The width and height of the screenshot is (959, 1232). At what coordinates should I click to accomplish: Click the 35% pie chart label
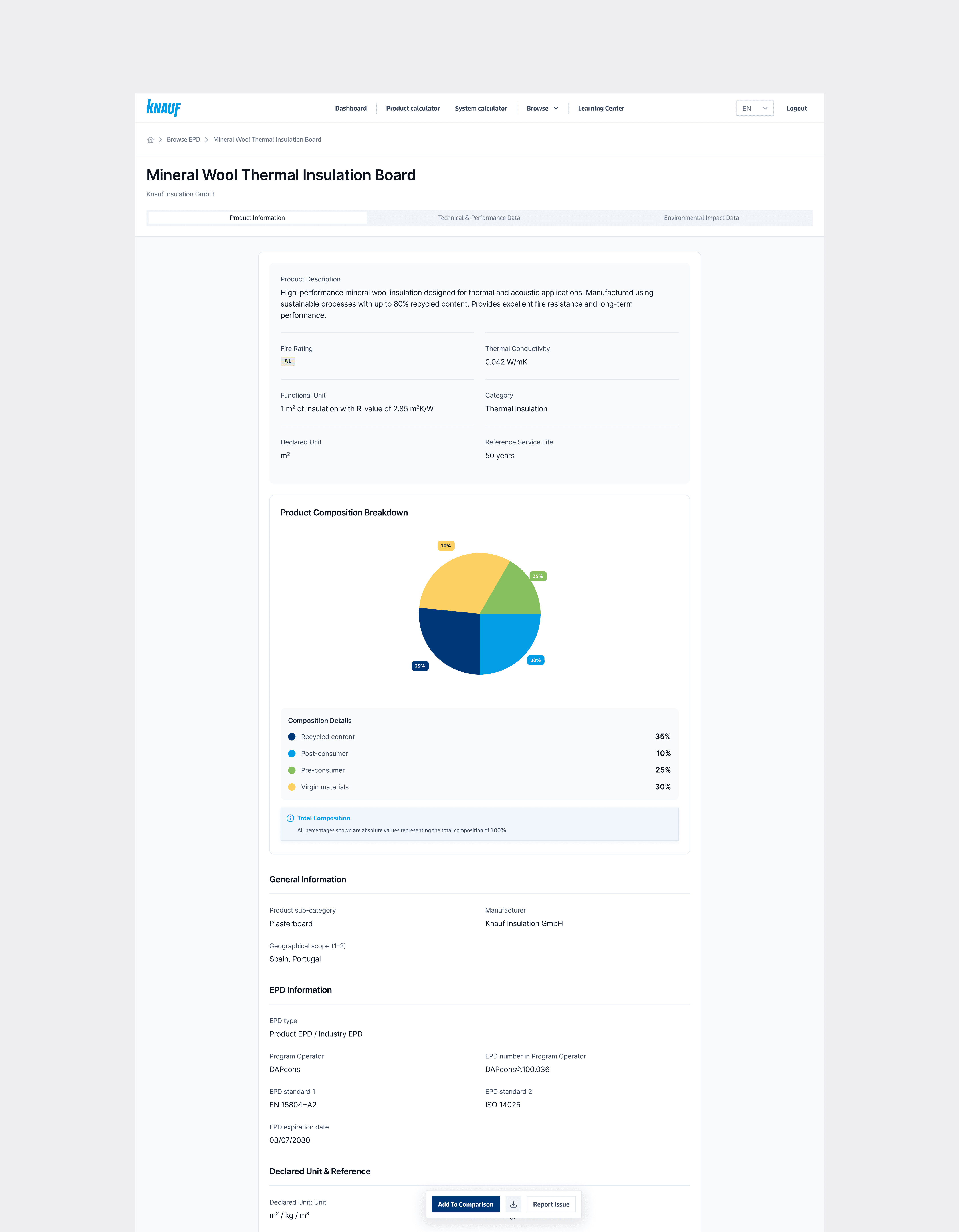pos(538,576)
